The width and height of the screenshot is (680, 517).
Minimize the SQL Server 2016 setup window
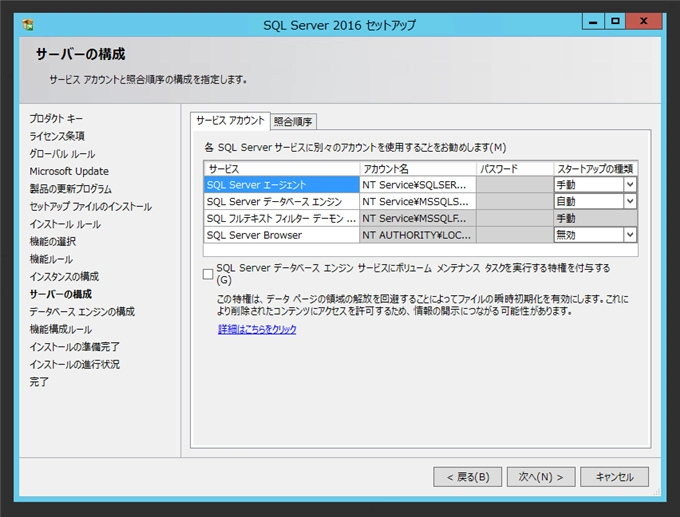pos(593,21)
